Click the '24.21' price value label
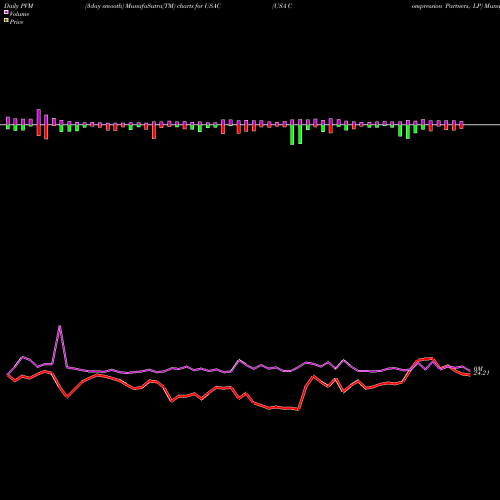The width and height of the screenshot is (500, 500). (481, 373)
